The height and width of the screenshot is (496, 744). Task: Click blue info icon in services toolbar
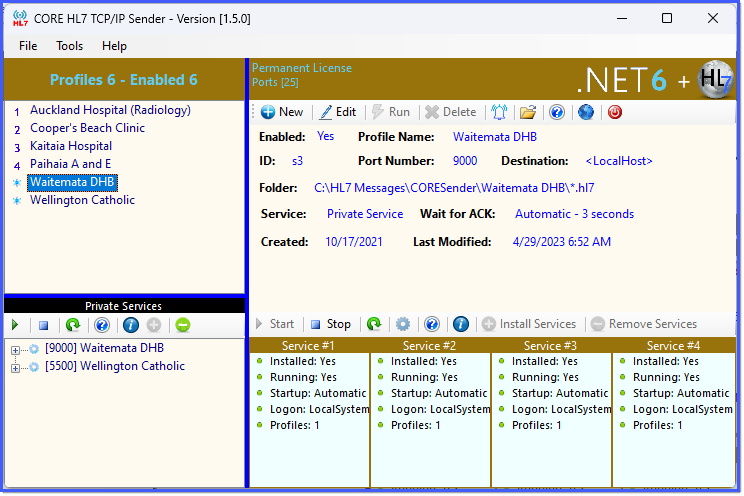(x=461, y=325)
